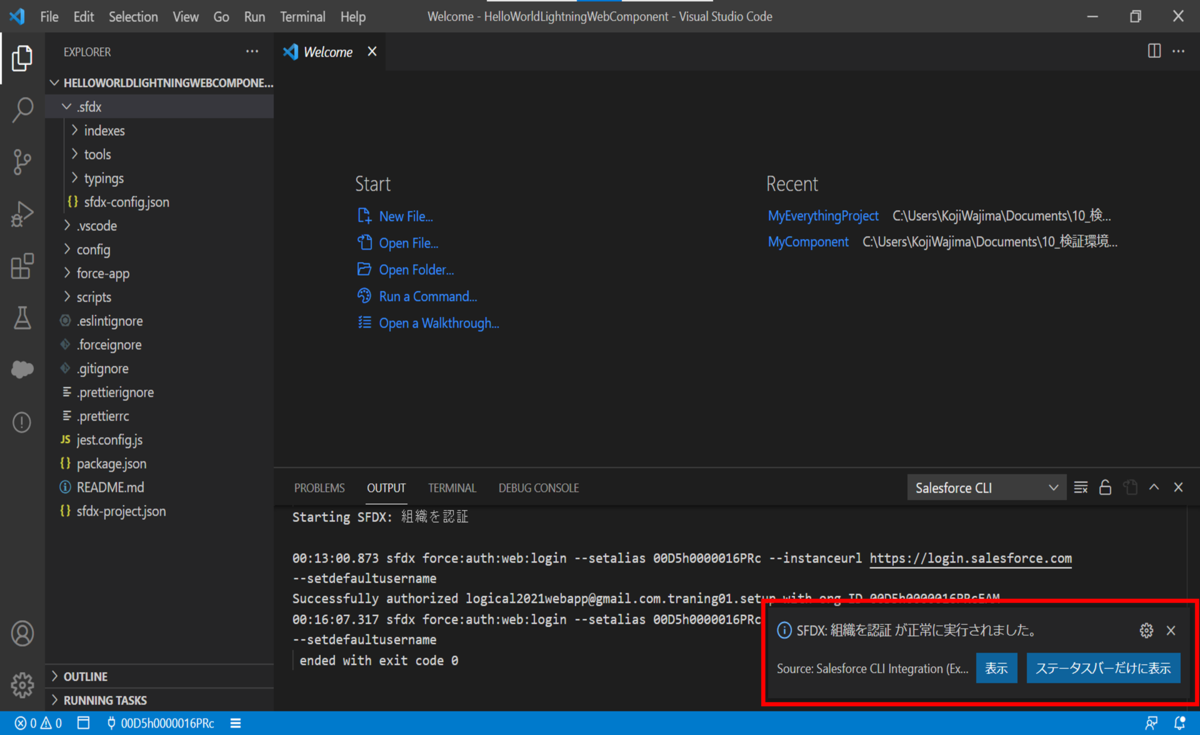The width and height of the screenshot is (1200, 735).
Task: Select the Output panel tab
Action: tap(386, 488)
